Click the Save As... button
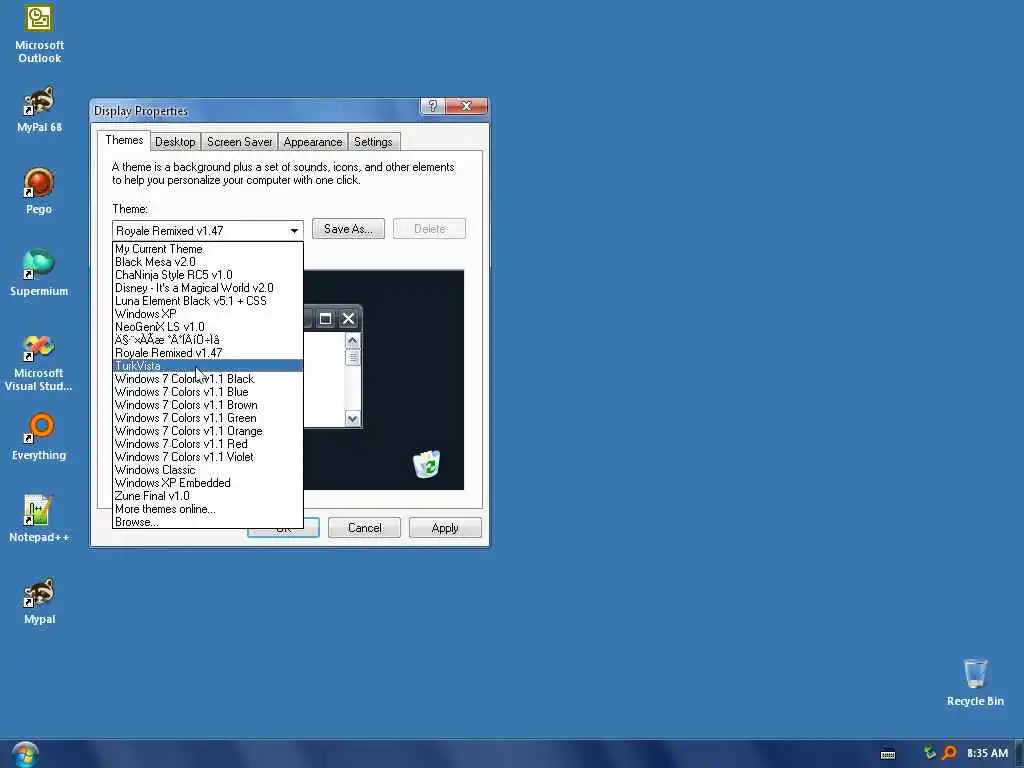Screen dimensions: 1024x768 tap(348, 229)
